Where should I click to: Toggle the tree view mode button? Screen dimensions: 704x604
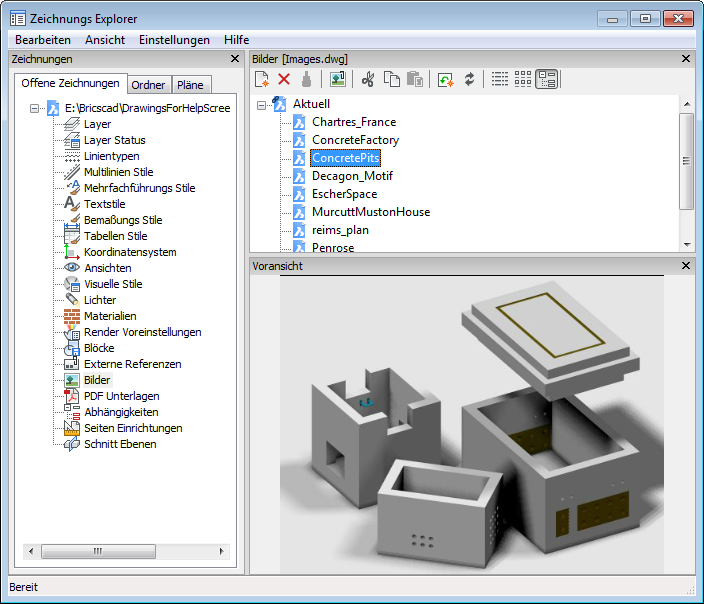(546, 79)
